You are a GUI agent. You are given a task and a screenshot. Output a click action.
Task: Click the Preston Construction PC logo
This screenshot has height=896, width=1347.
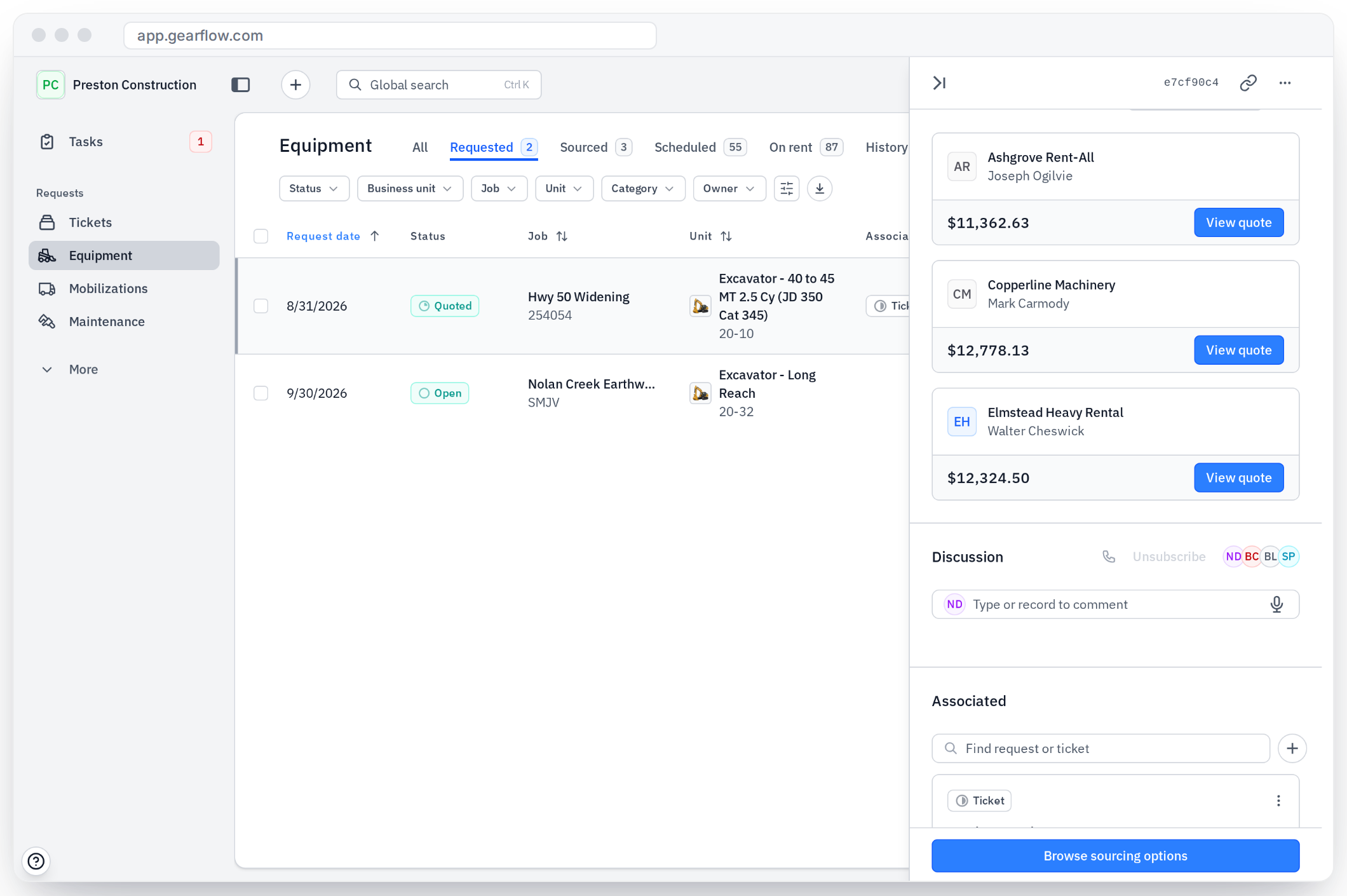point(50,85)
